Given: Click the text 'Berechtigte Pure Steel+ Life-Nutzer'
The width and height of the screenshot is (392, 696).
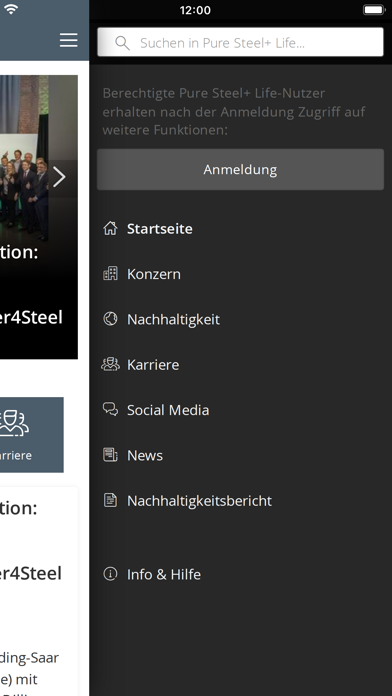Looking at the screenshot, I should 214,93.
